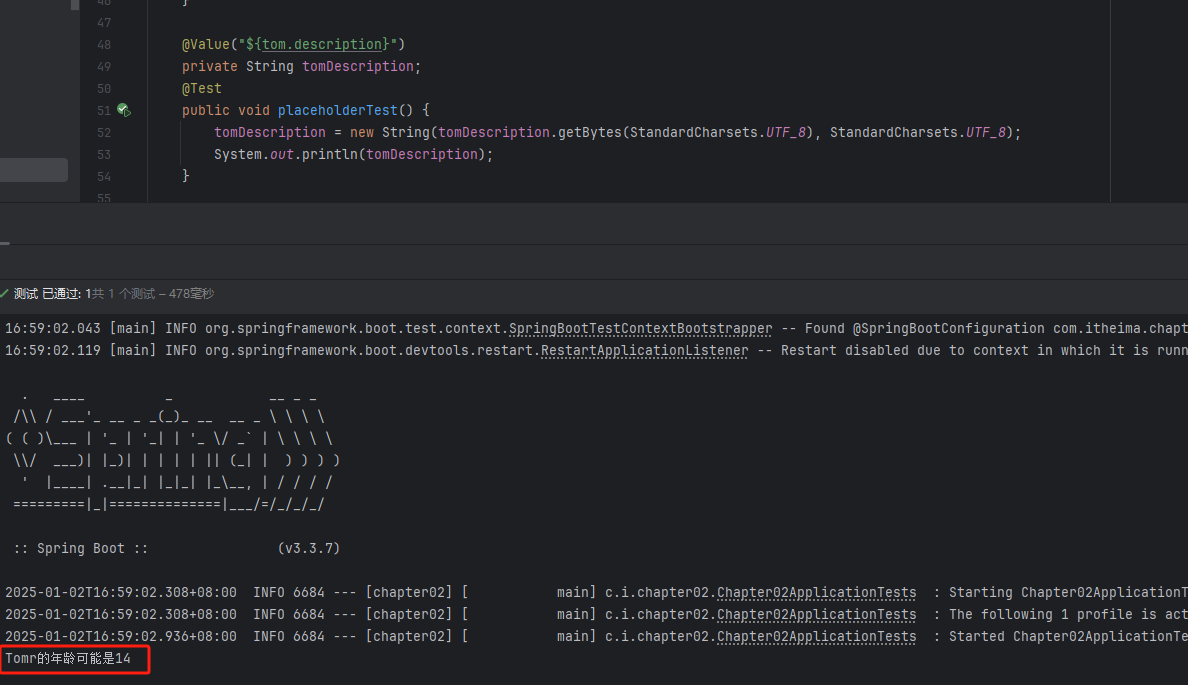Click the @Test annotation
Screen dimensions: 1188x685
click(x=202, y=88)
